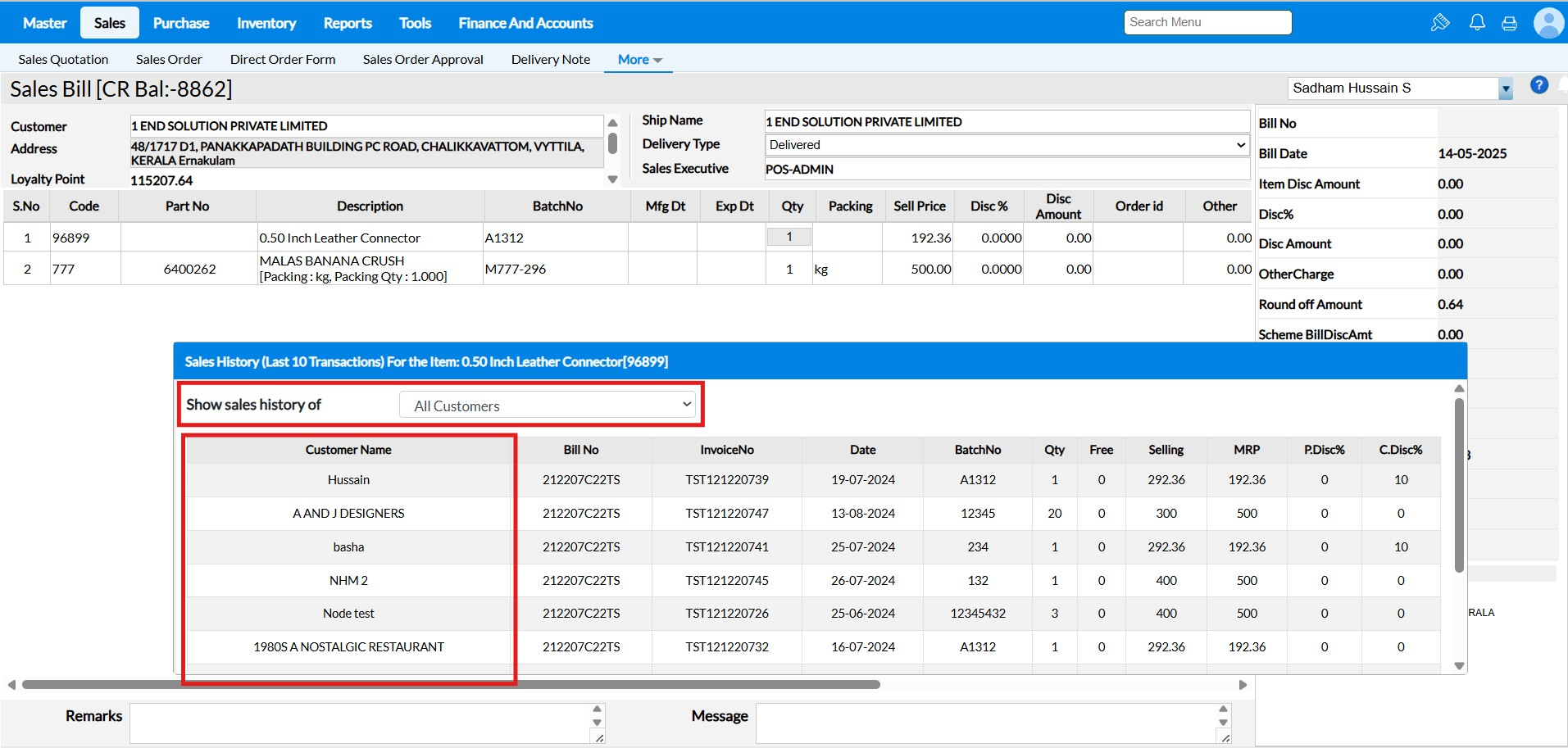Expand the Sadham Hussain S user dropdown
This screenshot has height=748, width=1568.
[1505, 88]
